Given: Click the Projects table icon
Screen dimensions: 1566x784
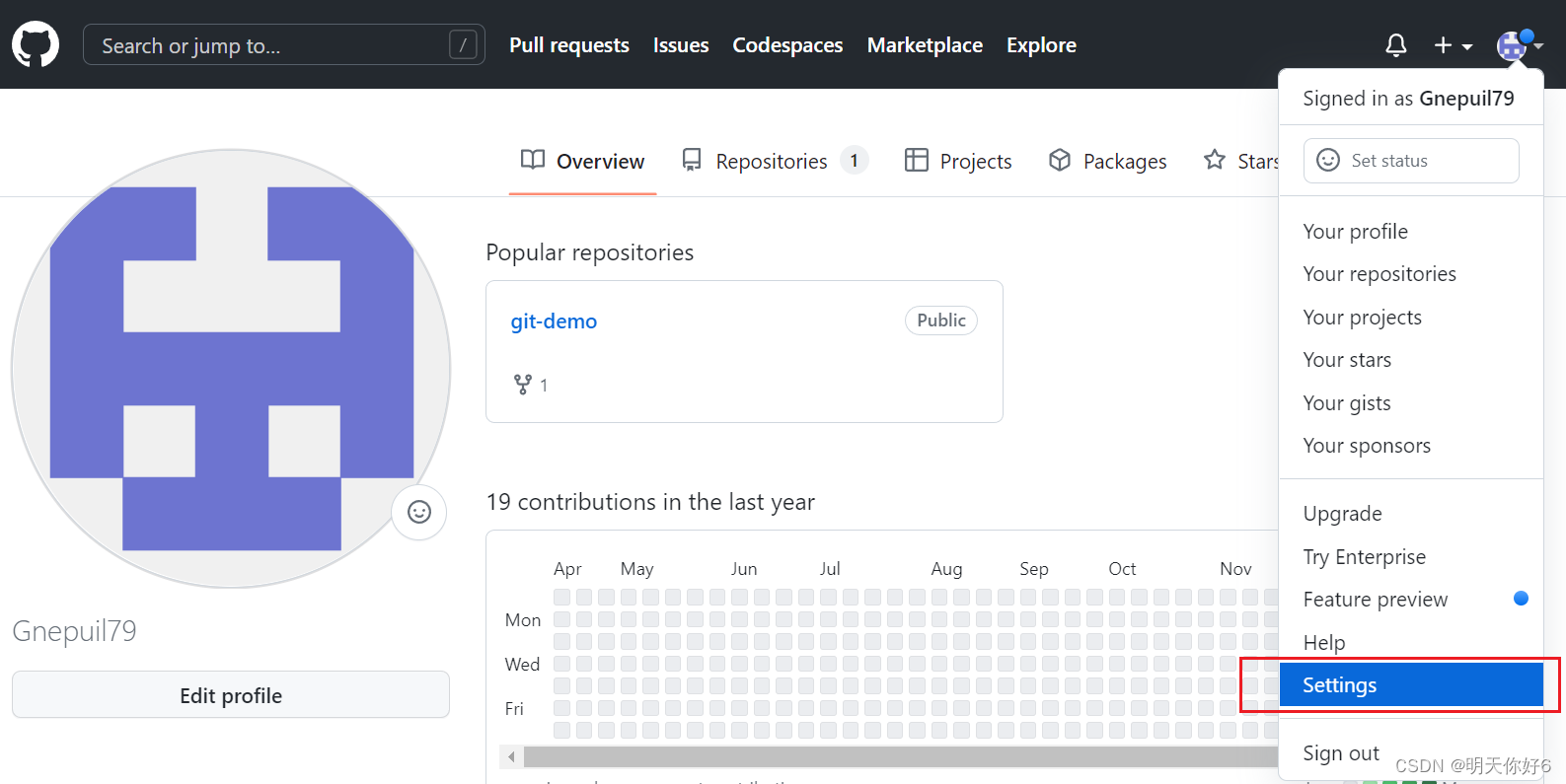Looking at the screenshot, I should [916, 160].
